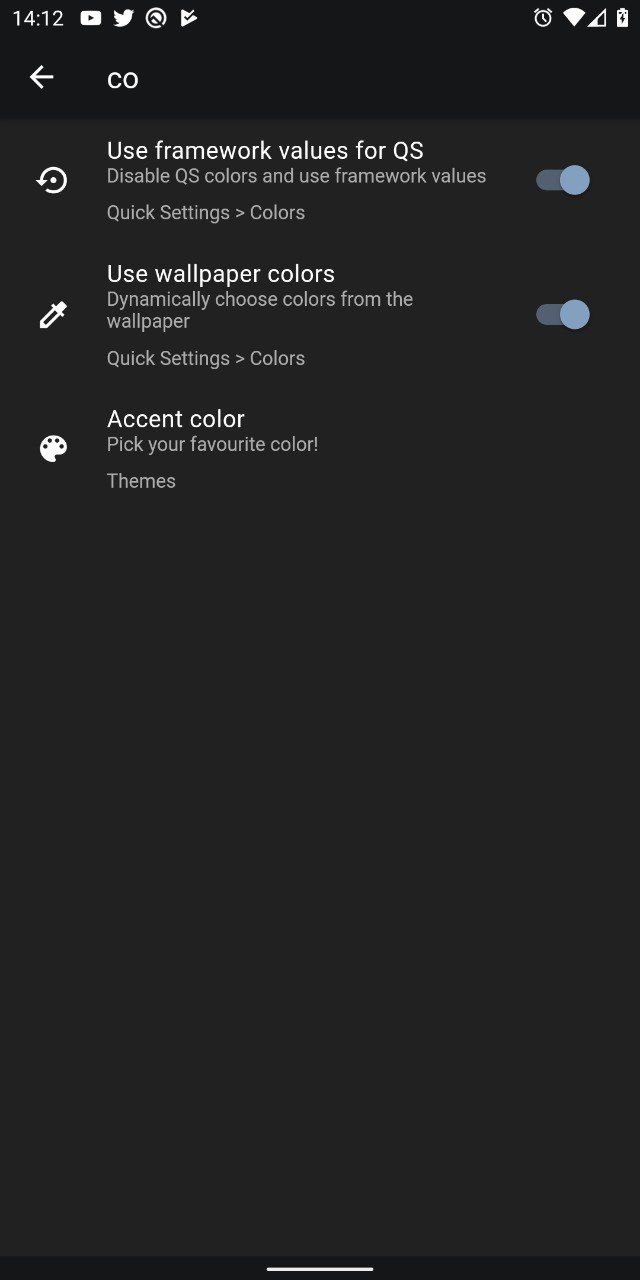Tap the battery icon in status bar
The width and height of the screenshot is (640, 1280).
[x=622, y=17]
